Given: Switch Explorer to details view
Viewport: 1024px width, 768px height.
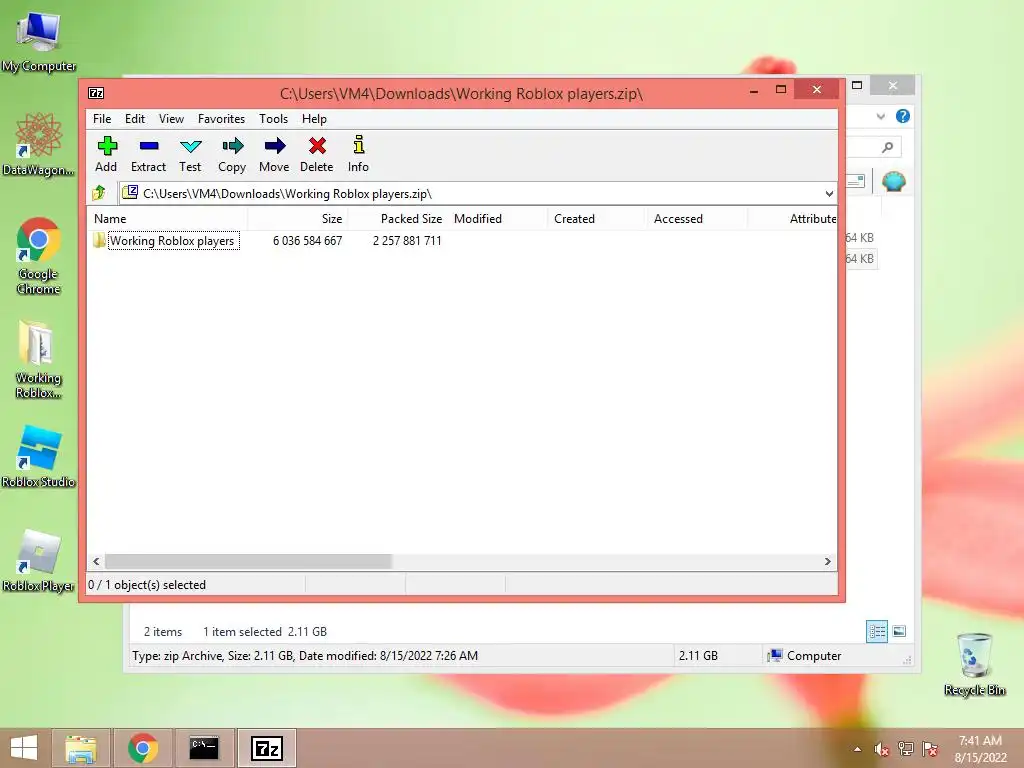Looking at the screenshot, I should (877, 632).
